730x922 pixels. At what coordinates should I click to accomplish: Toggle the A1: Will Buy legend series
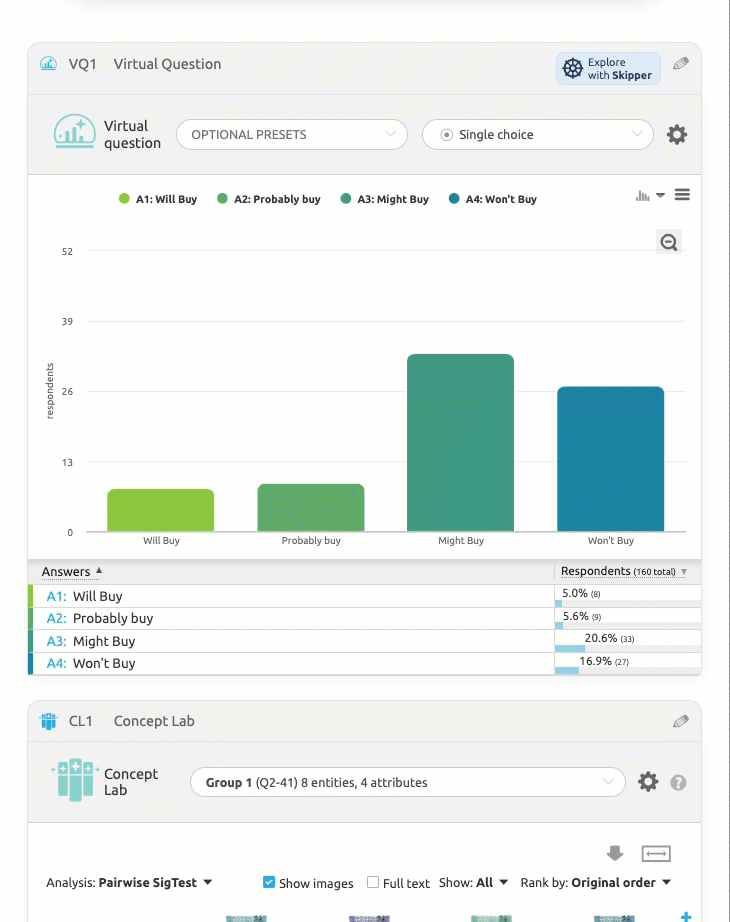[x=158, y=199]
